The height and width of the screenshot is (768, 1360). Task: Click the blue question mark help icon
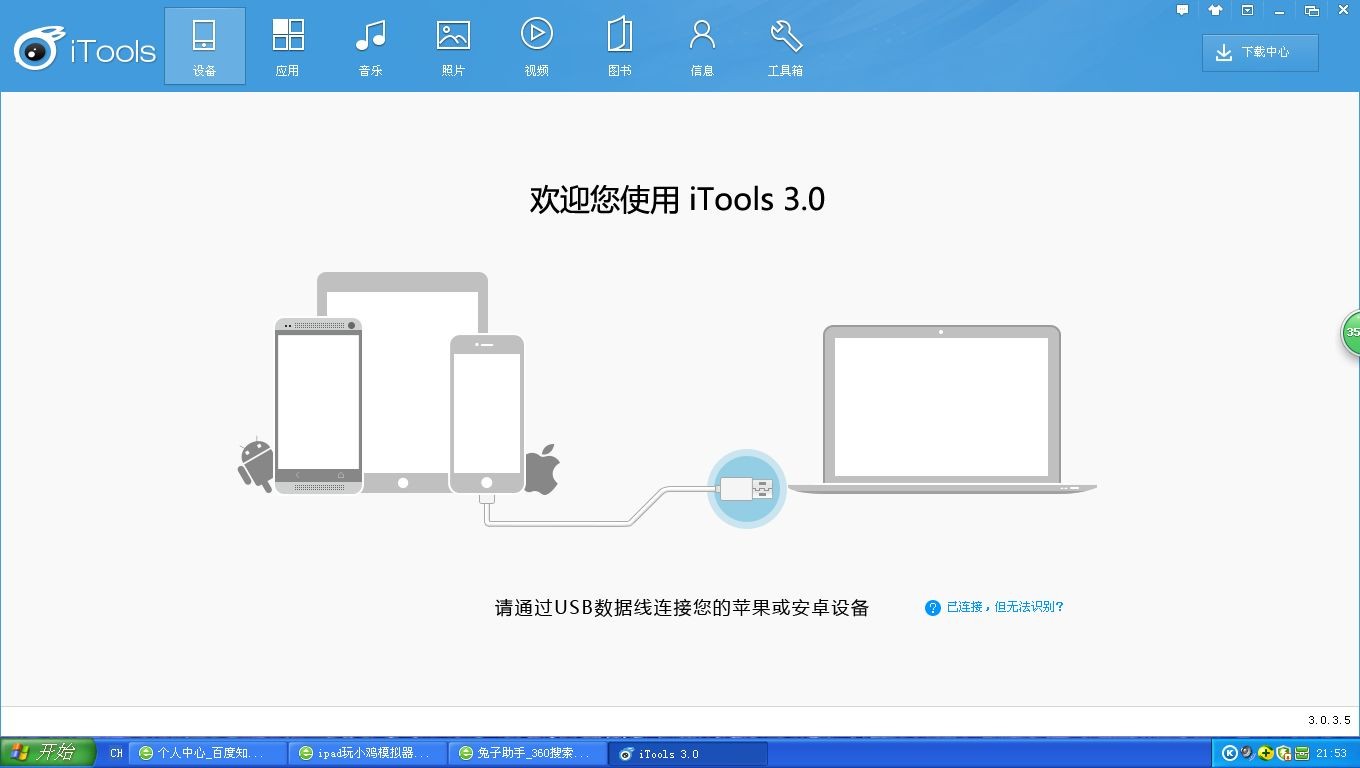[933, 607]
